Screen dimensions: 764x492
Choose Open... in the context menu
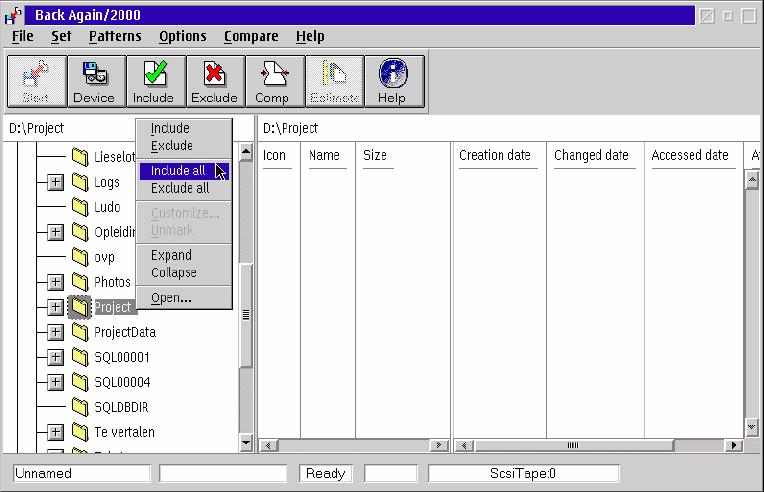[x=184, y=298]
